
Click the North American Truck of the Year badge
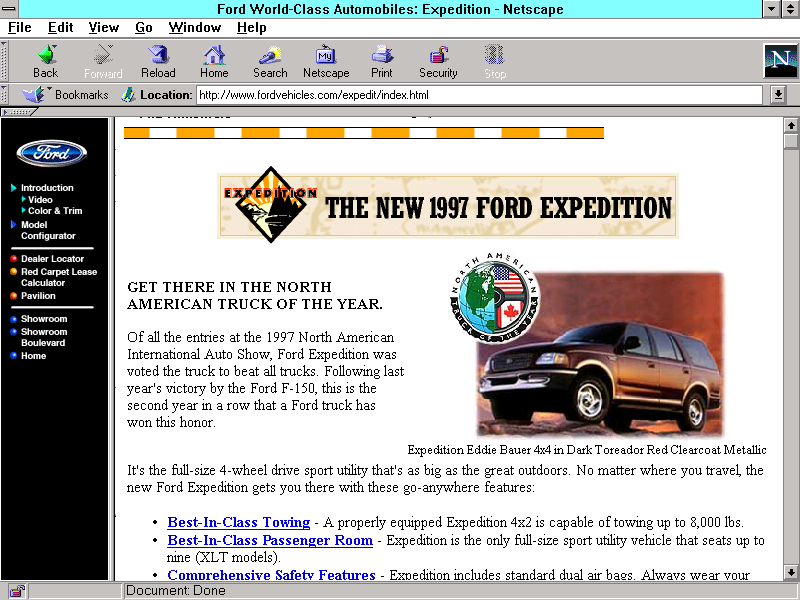(x=494, y=297)
